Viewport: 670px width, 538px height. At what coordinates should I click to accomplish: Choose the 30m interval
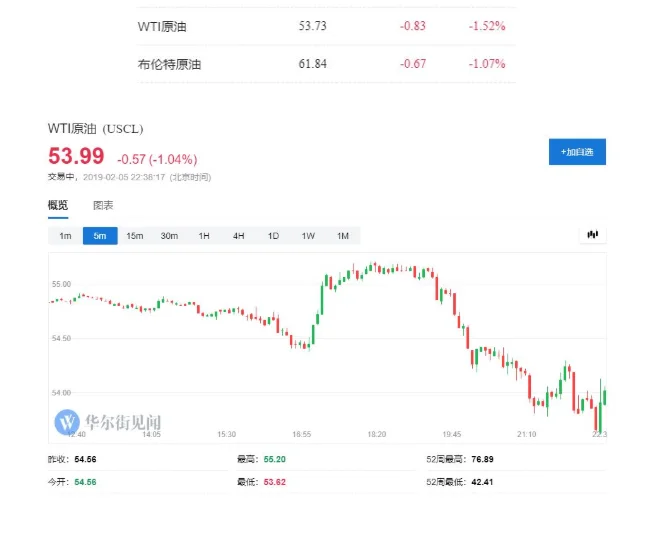169,236
